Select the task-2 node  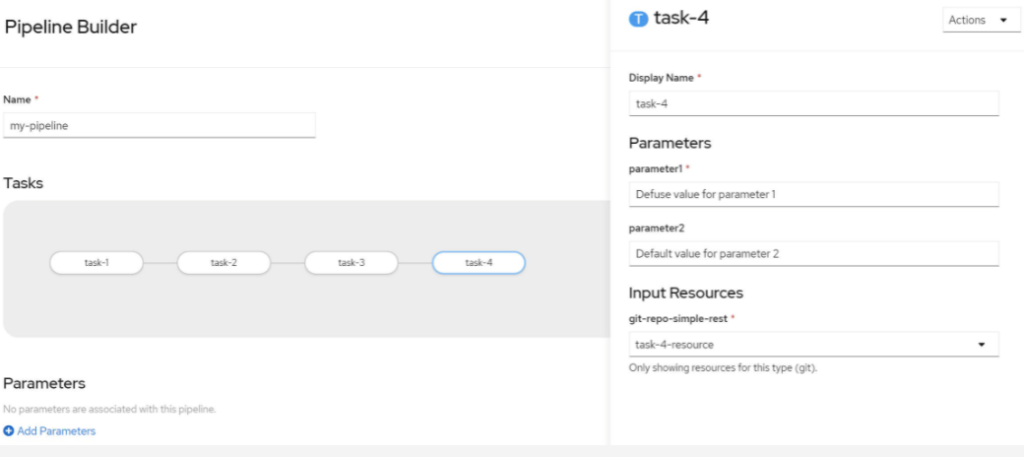tap(224, 262)
